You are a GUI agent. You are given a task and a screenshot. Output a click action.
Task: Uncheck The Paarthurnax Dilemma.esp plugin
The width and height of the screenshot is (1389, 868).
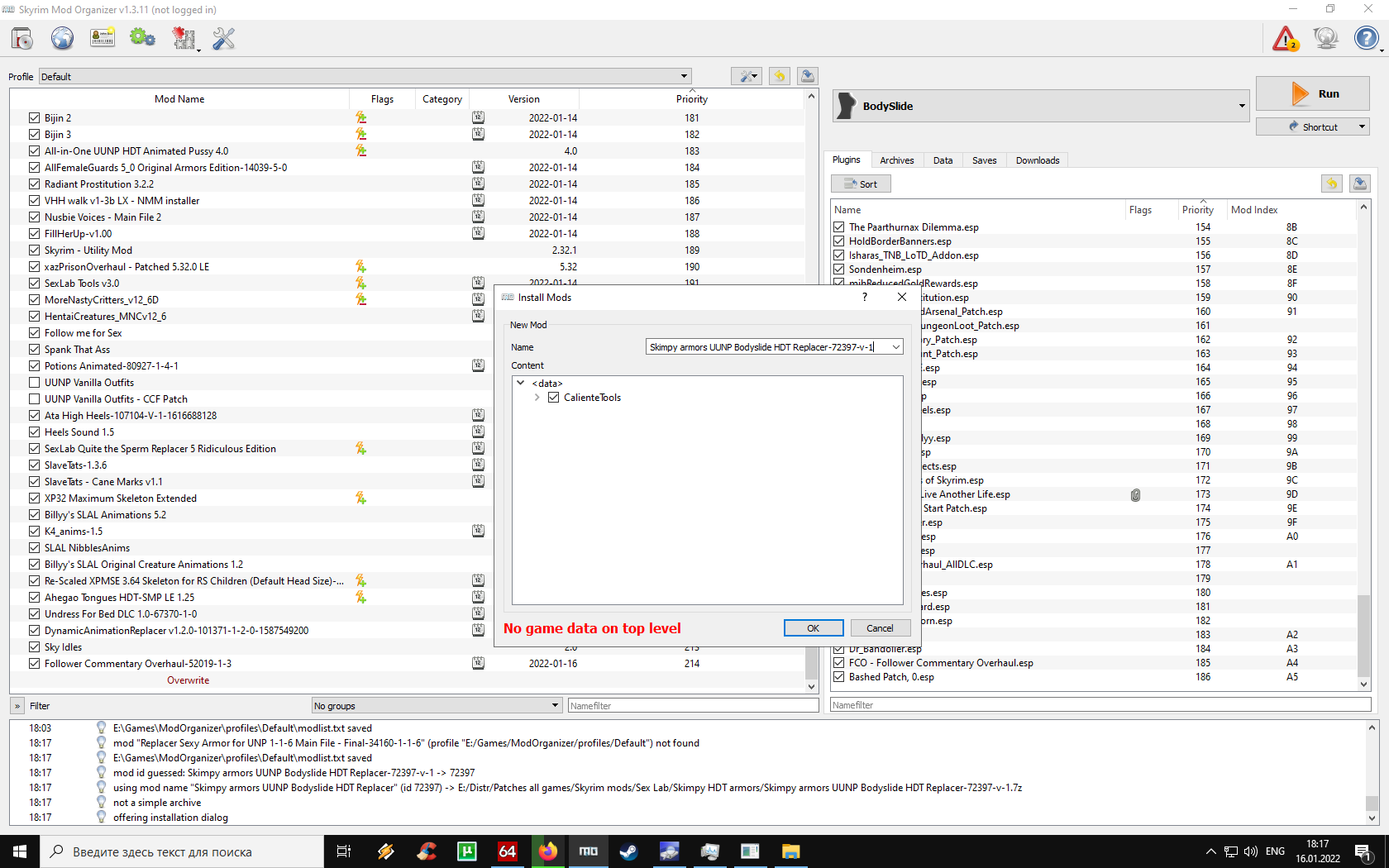pos(839,227)
